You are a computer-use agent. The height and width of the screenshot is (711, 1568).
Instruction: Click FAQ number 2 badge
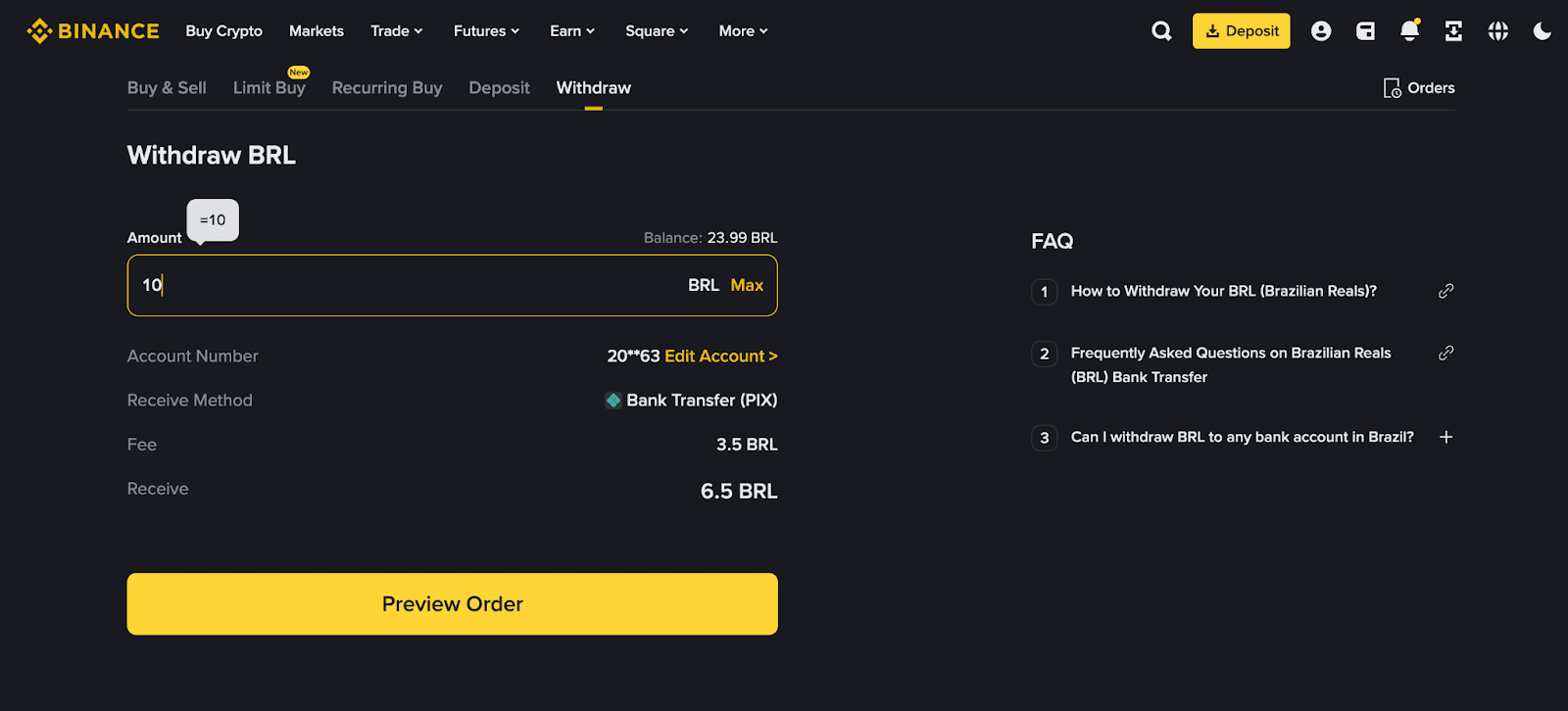tap(1045, 354)
